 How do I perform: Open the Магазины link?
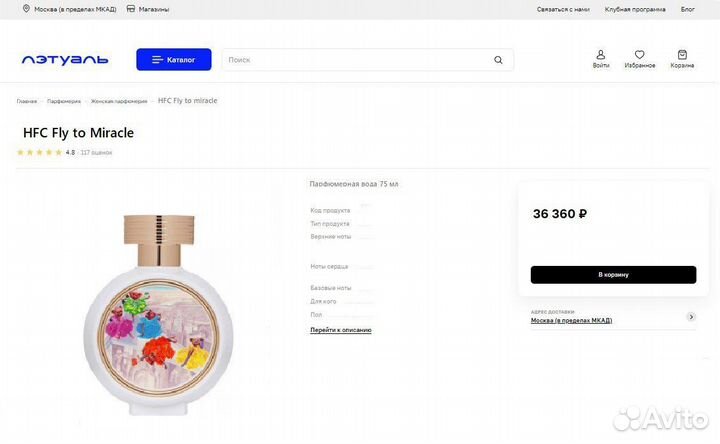154,9
